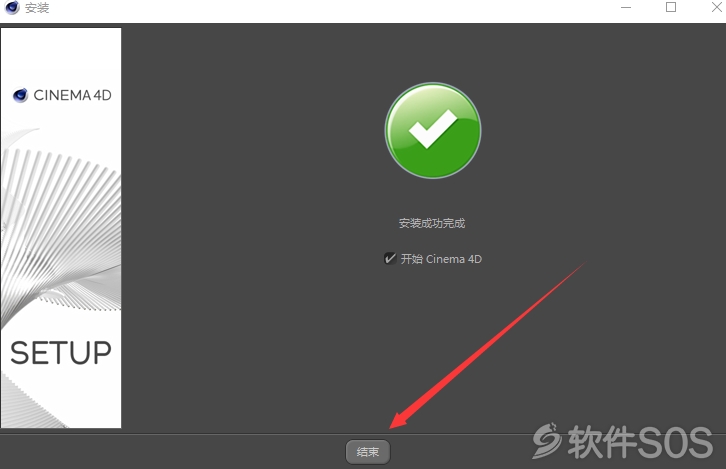Image resolution: width=726 pixels, height=469 pixels.
Task: Click the 软件SOS watermark swirl logo
Action: point(547,440)
